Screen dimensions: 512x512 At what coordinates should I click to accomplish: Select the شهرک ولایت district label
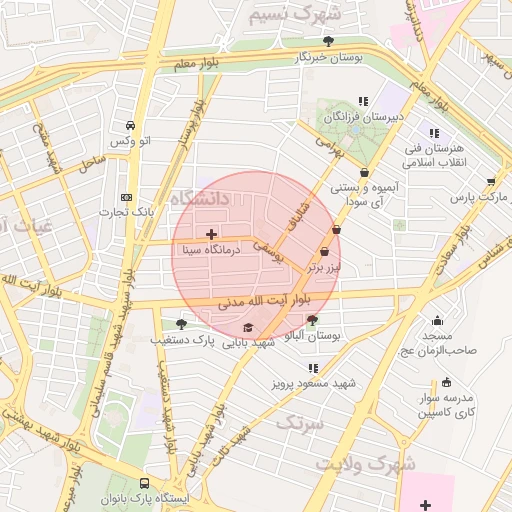point(366,464)
